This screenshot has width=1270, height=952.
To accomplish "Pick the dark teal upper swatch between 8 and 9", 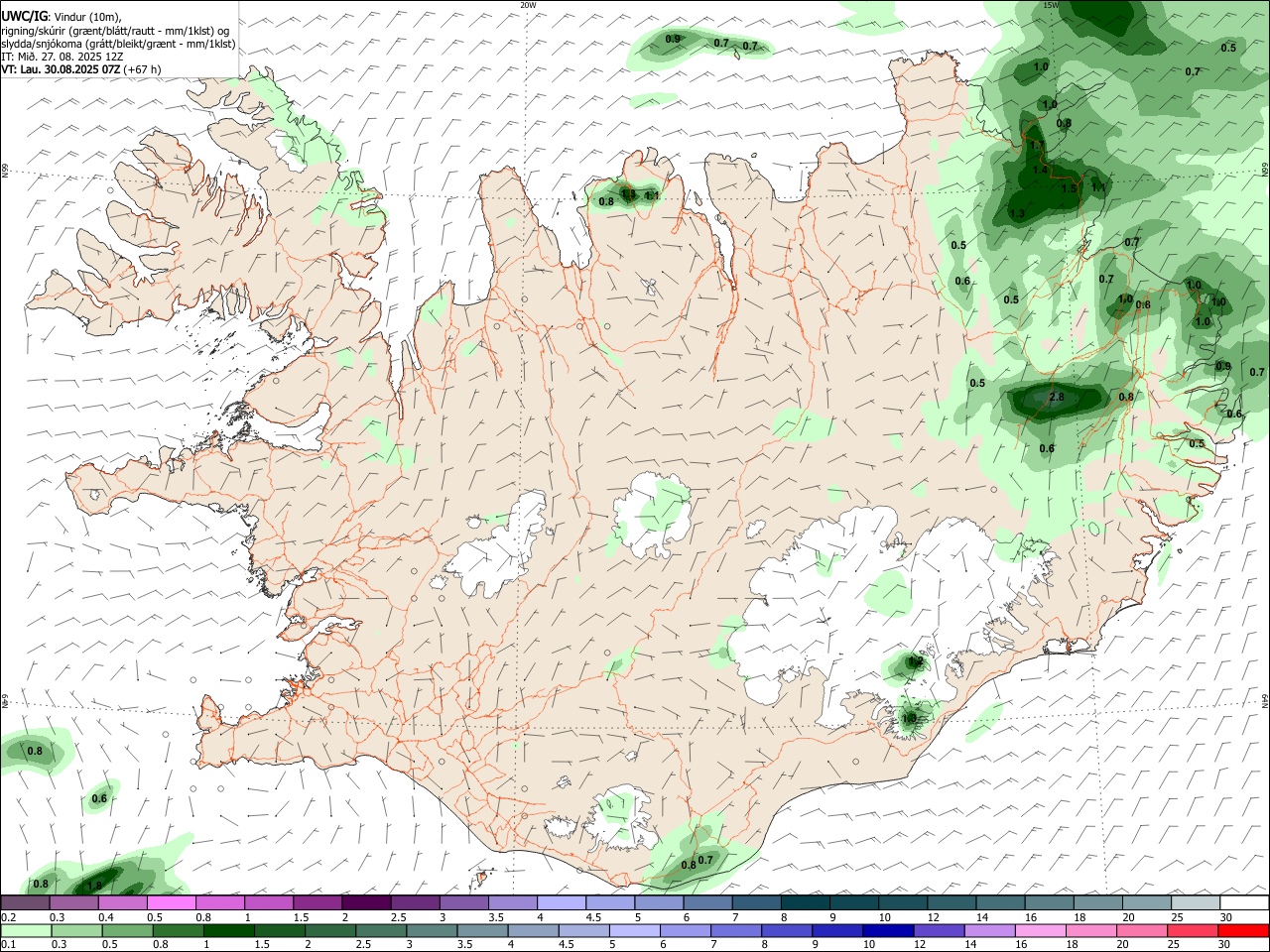I will click(804, 902).
